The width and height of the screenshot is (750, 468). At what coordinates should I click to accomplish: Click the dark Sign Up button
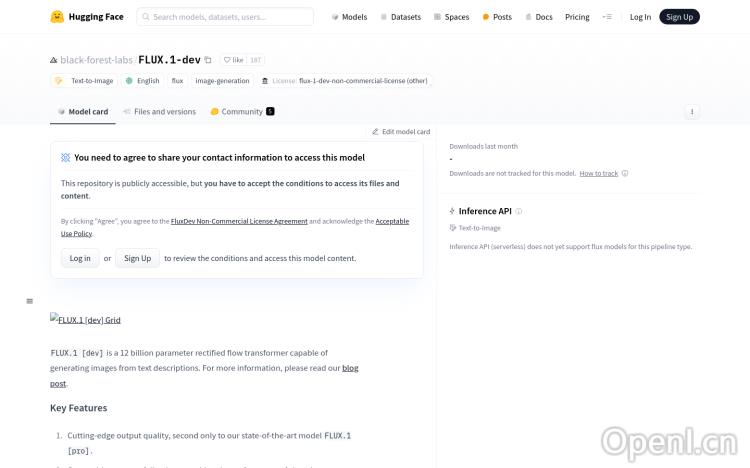pyautogui.click(x=679, y=17)
